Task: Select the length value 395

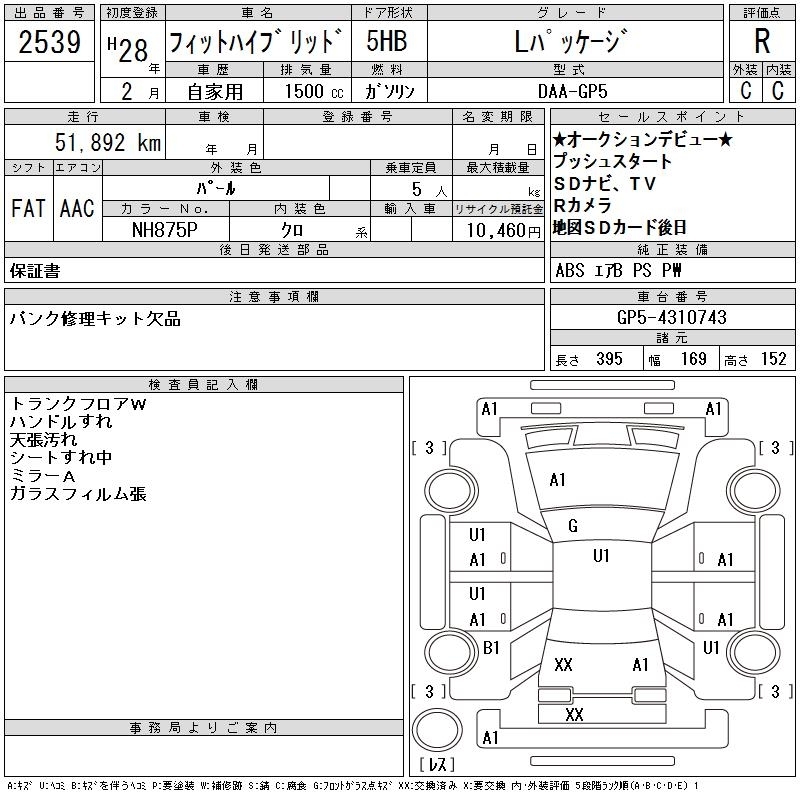Action: point(609,359)
